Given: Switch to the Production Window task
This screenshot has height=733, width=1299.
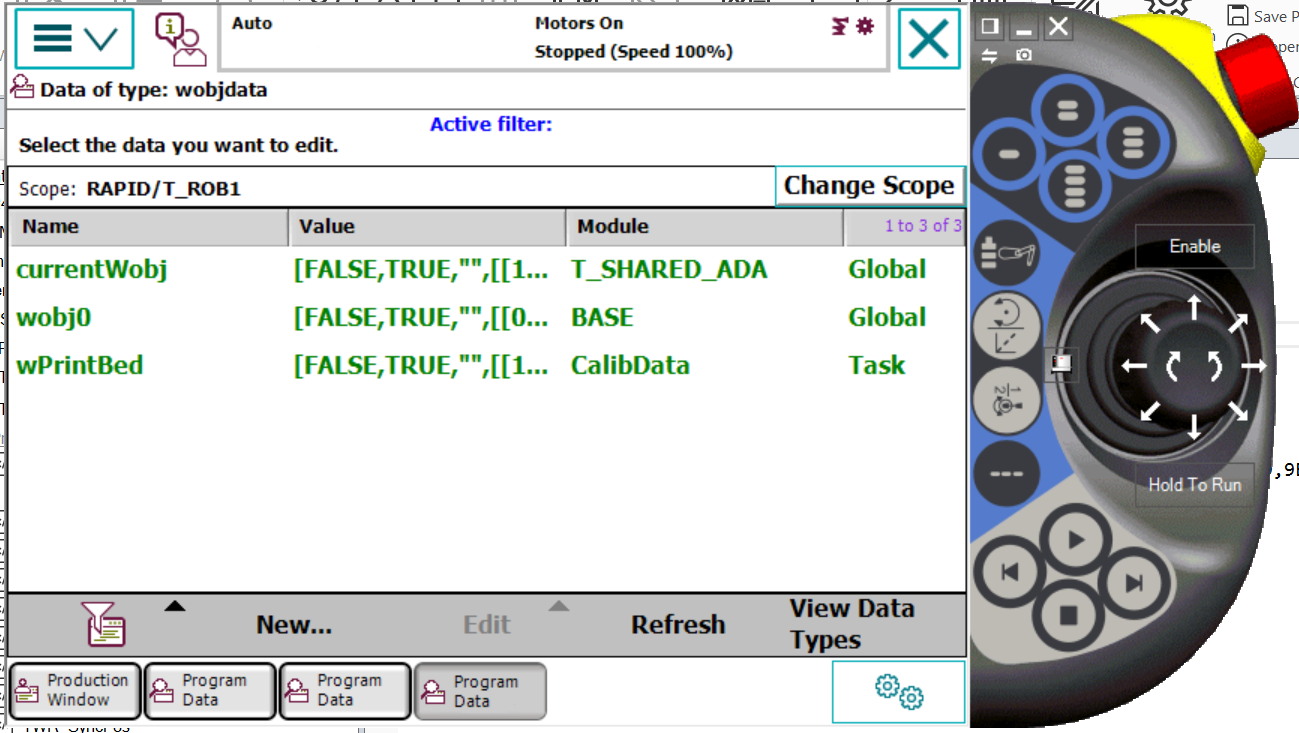Looking at the screenshot, I should click(x=76, y=690).
